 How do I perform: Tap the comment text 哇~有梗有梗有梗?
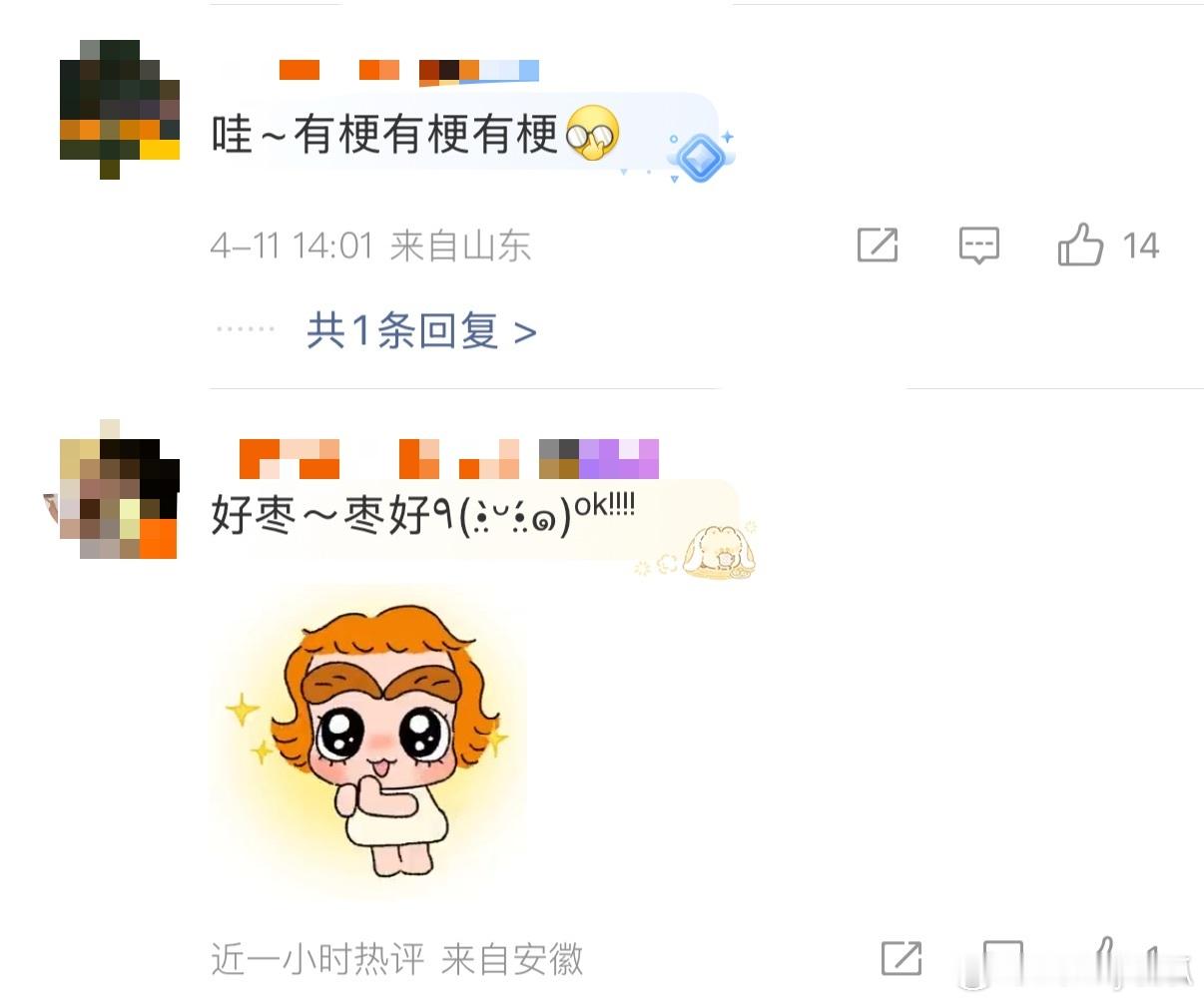(384, 134)
